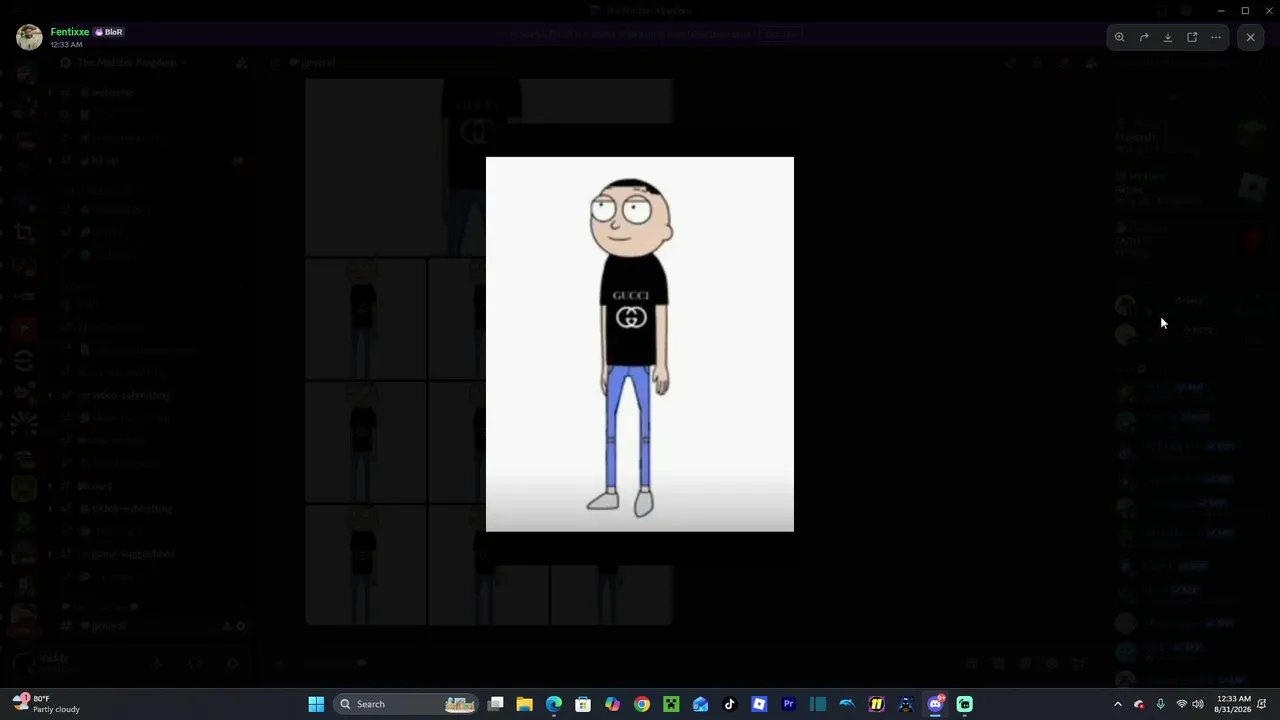Image resolution: width=1280 pixels, height=720 pixels.
Task: Open Outlook mail from the taskbar
Action: click(701, 704)
